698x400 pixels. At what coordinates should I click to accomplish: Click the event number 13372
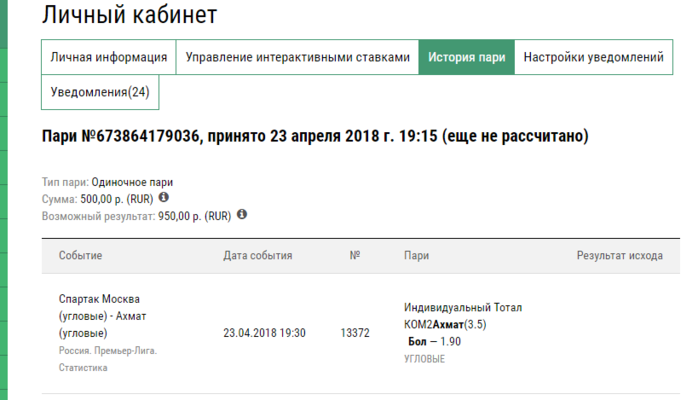(355, 333)
